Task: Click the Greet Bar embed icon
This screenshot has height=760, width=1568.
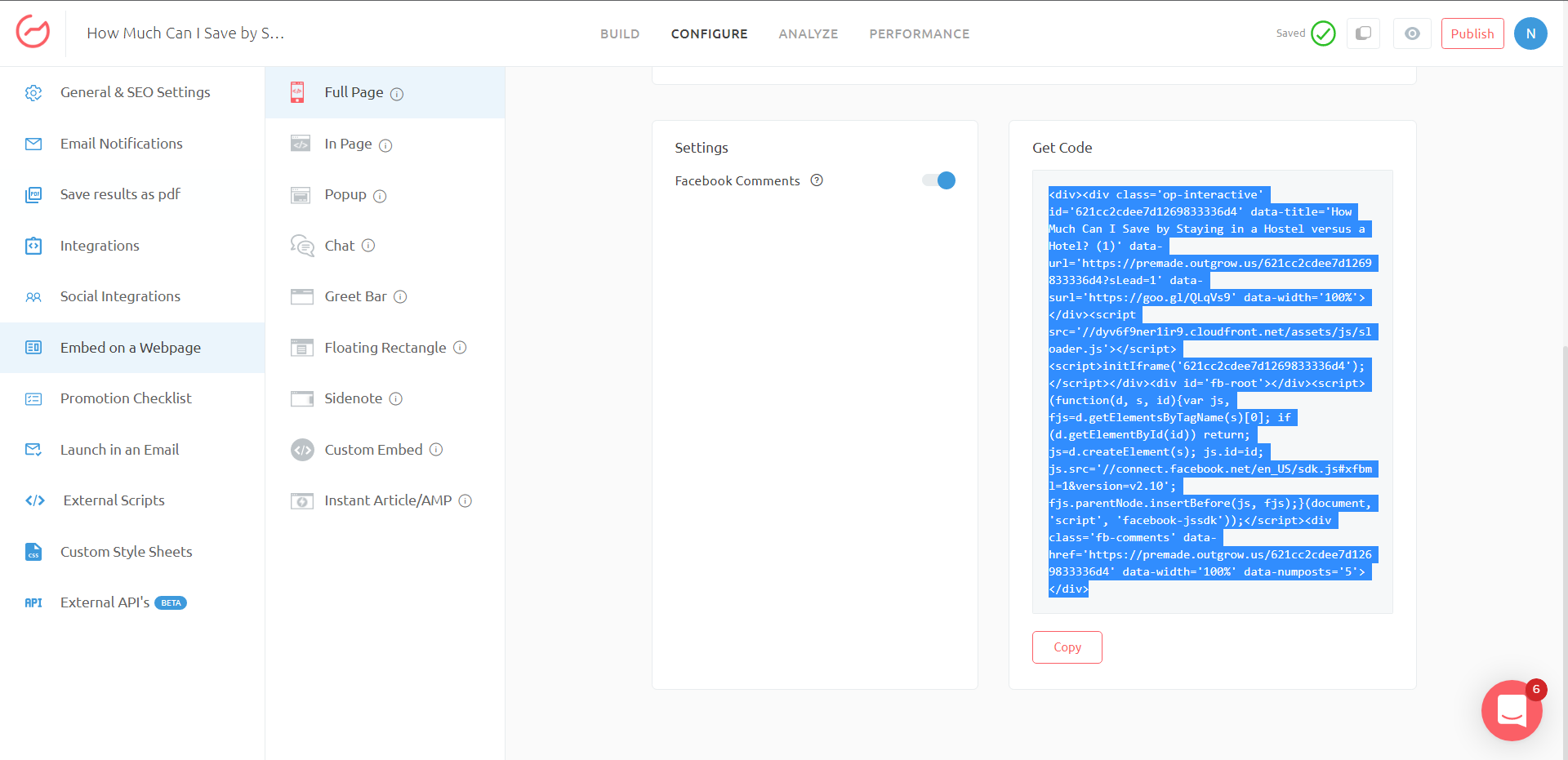Action: 302,297
